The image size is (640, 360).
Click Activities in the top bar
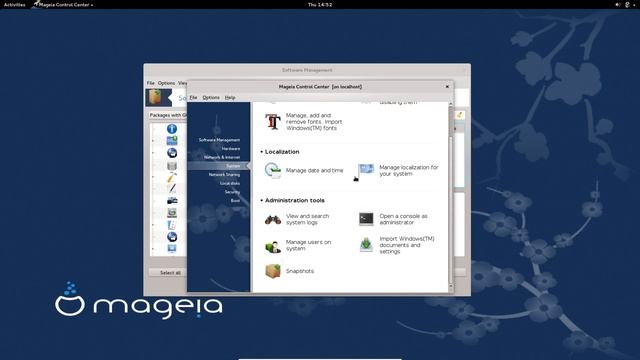[x=14, y=4]
